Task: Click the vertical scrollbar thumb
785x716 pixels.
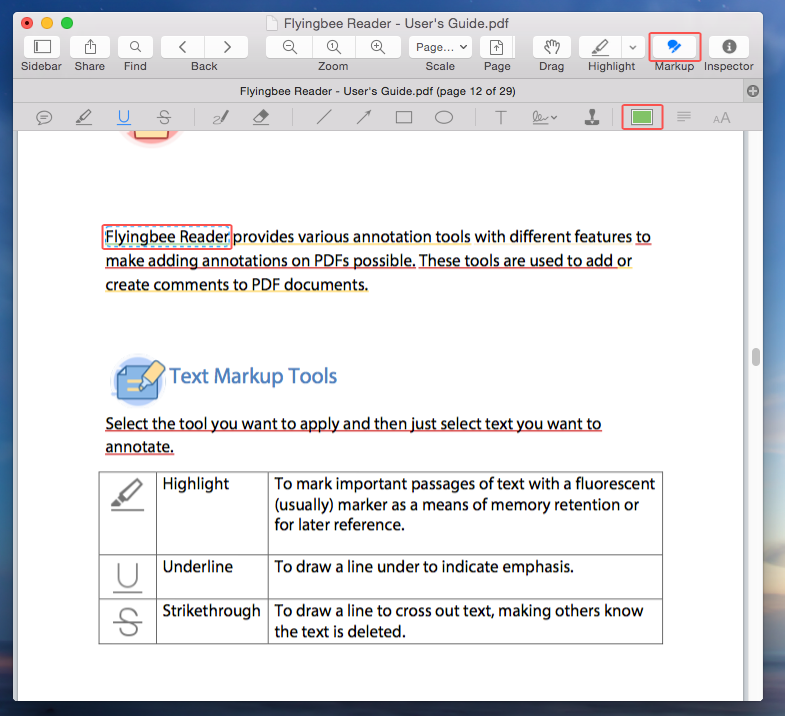Action: (755, 357)
